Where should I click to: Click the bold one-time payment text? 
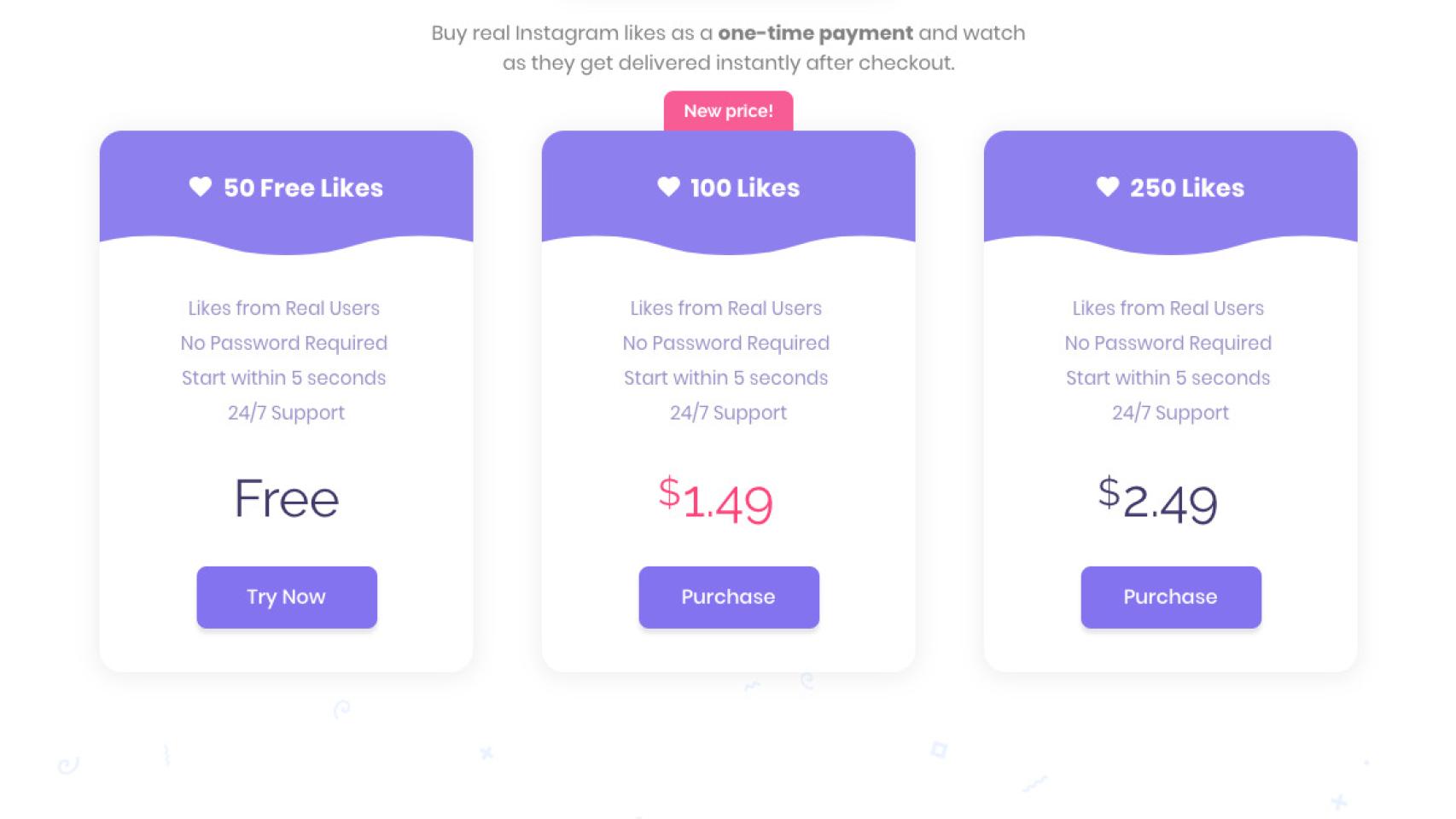click(x=815, y=33)
